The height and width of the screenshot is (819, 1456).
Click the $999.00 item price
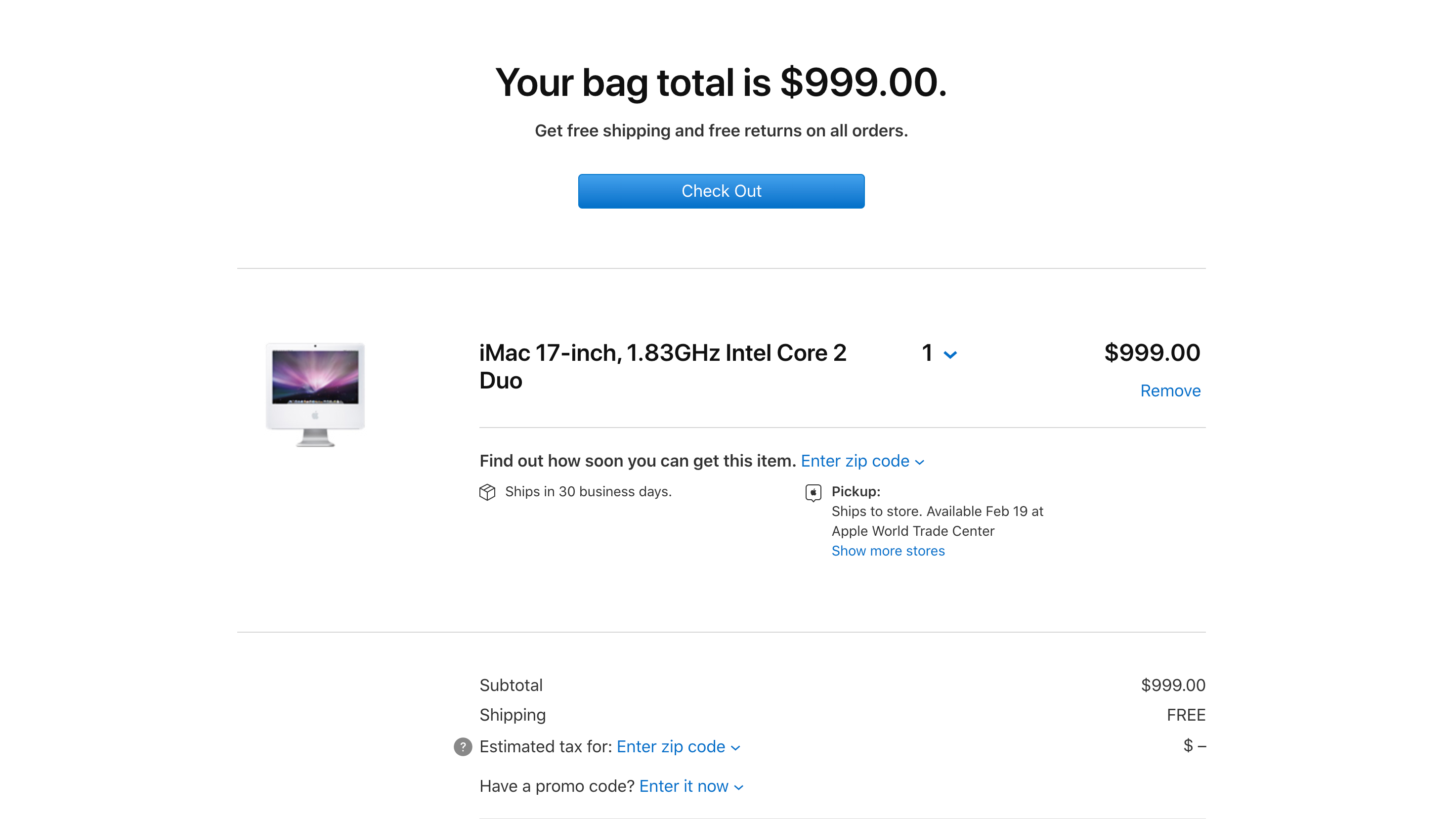1153,353
